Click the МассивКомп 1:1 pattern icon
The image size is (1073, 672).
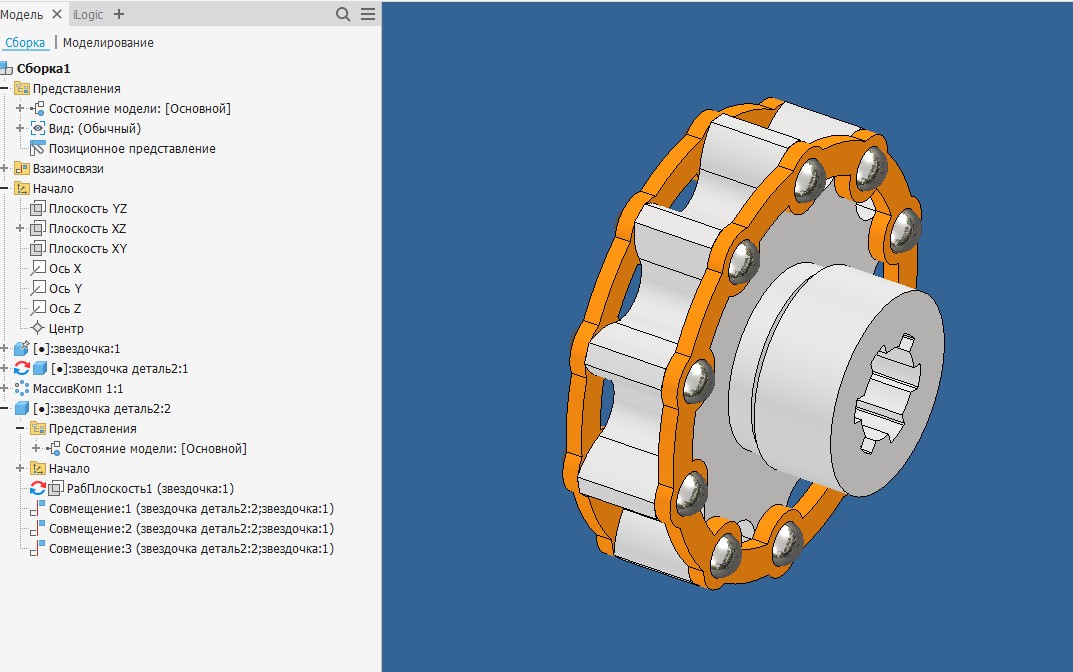coord(22,389)
